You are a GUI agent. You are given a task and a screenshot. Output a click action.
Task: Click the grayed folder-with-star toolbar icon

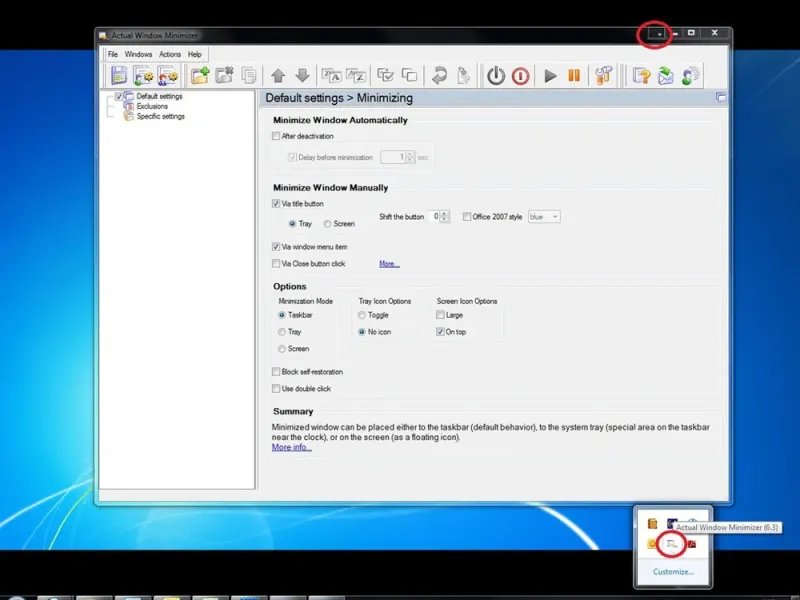[x=224, y=76]
